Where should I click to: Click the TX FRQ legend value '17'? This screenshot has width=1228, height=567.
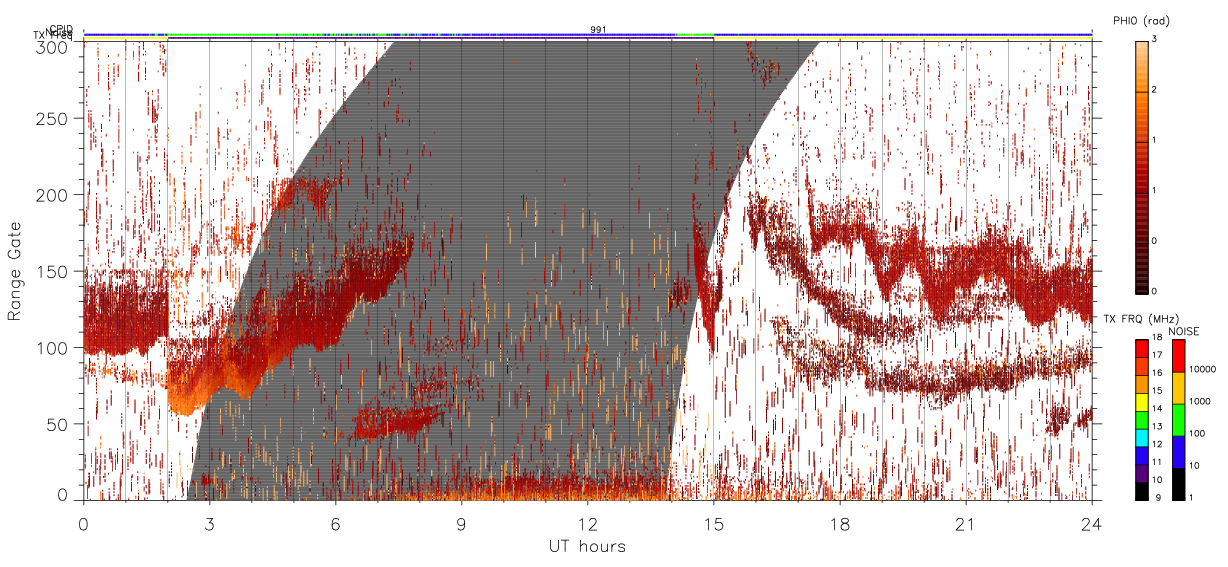pos(1156,355)
